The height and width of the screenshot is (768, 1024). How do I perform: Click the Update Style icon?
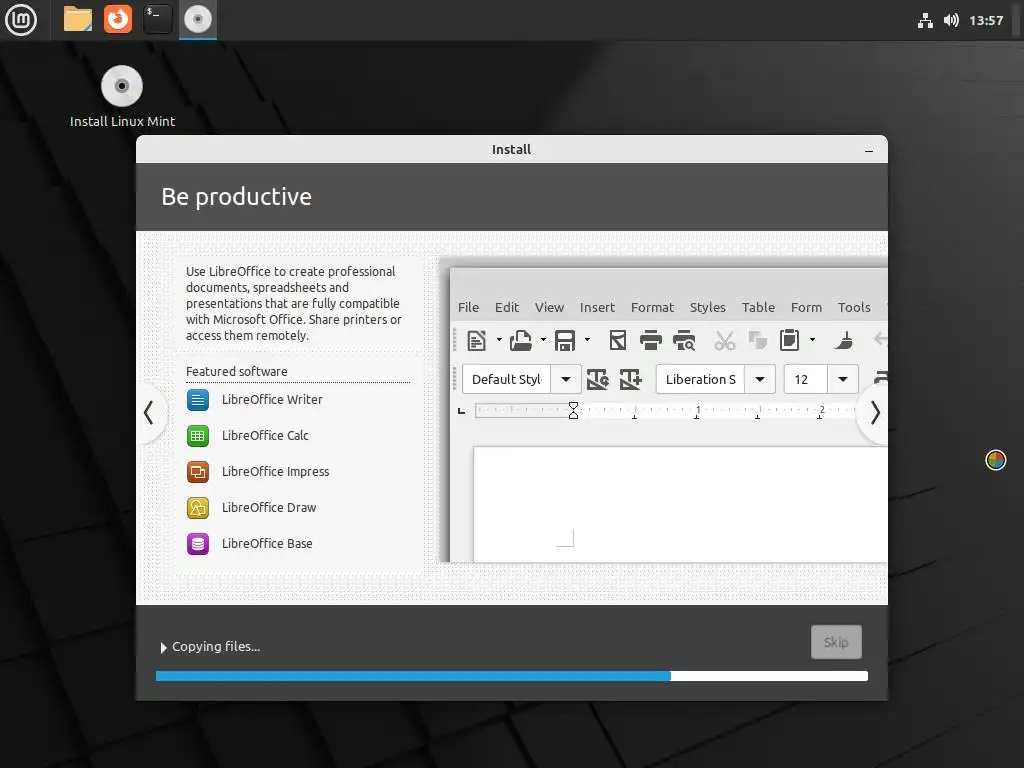[x=598, y=379]
